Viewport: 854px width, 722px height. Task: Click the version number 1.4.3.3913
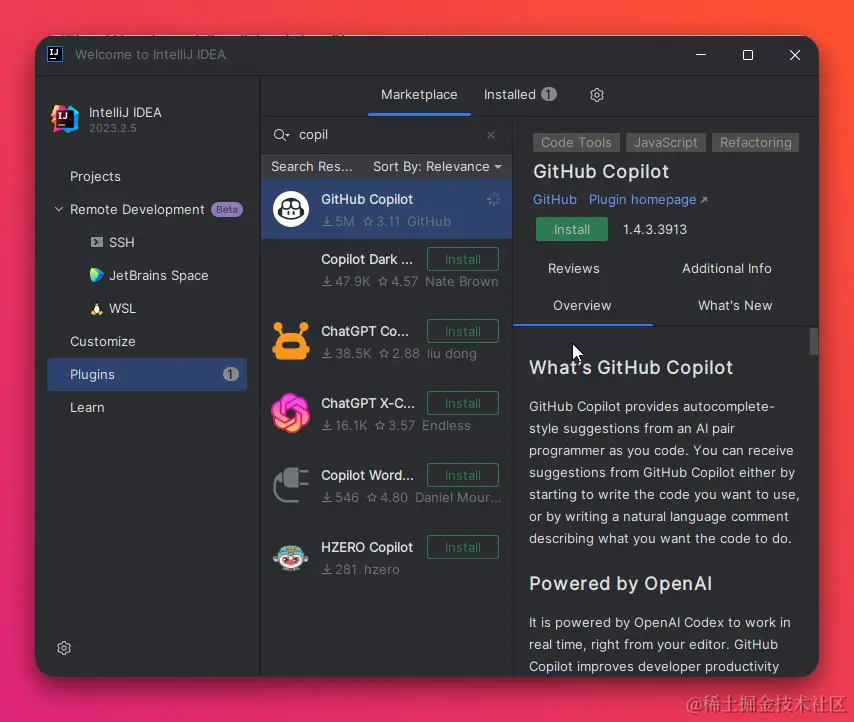(x=655, y=229)
